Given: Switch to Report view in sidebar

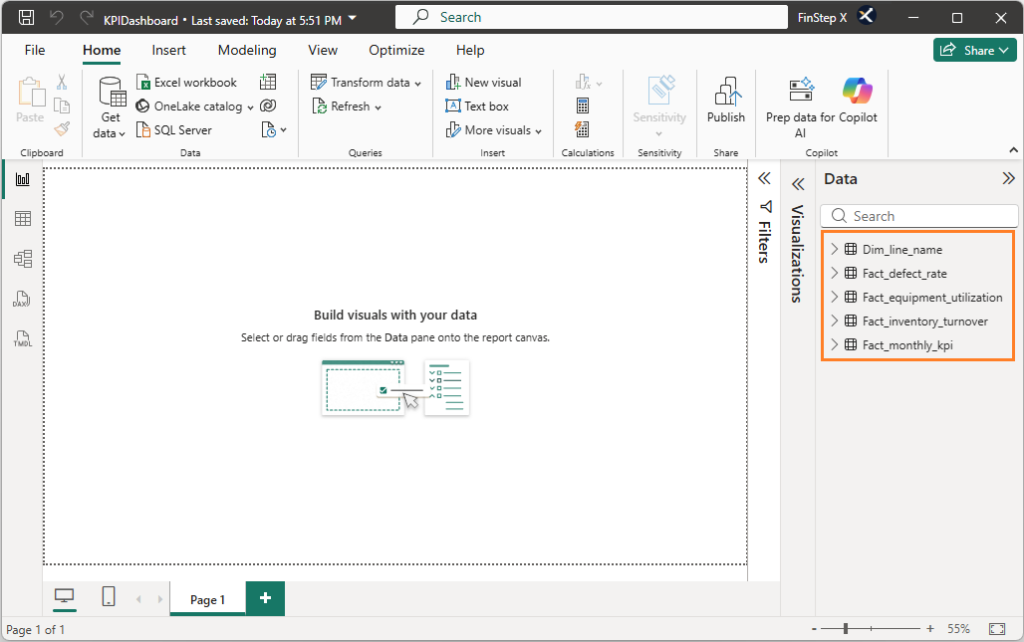Looking at the screenshot, I should pyautogui.click(x=23, y=179).
